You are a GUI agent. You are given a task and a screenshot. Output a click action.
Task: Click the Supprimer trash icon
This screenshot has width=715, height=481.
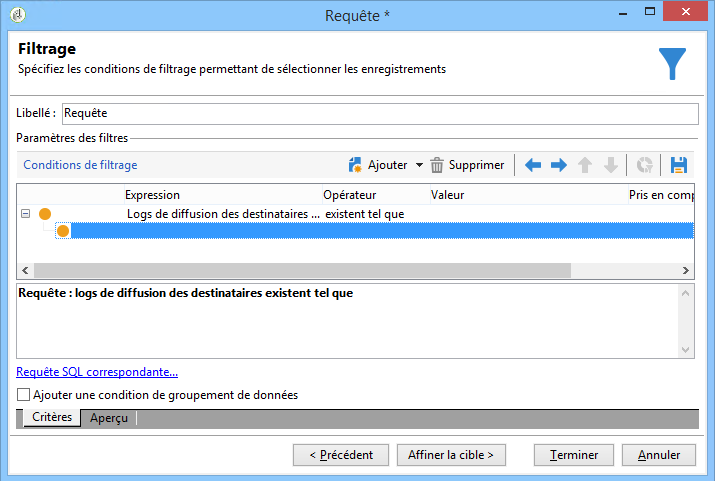pos(436,165)
